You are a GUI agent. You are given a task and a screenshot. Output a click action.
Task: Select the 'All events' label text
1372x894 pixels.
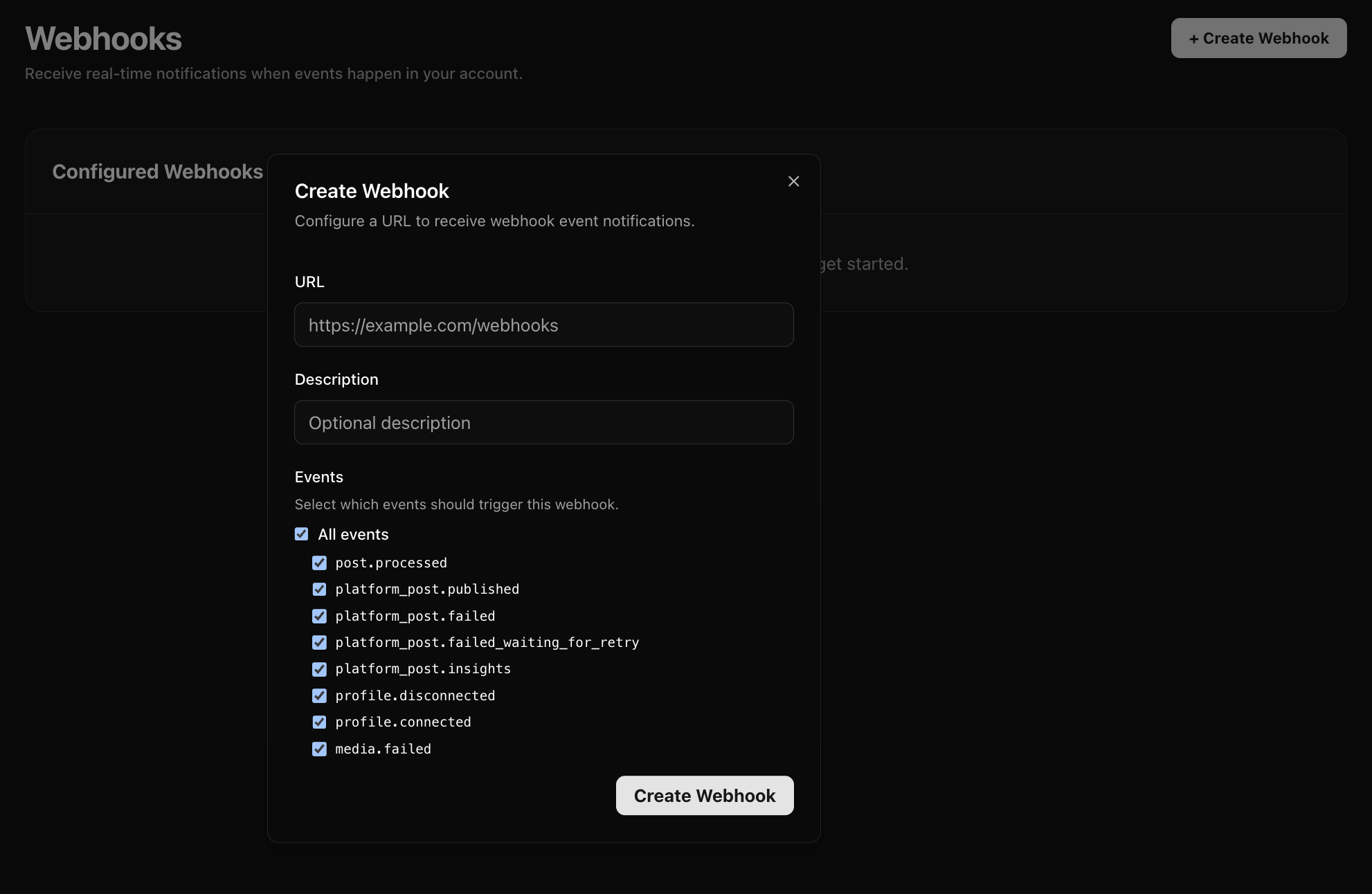coord(353,534)
